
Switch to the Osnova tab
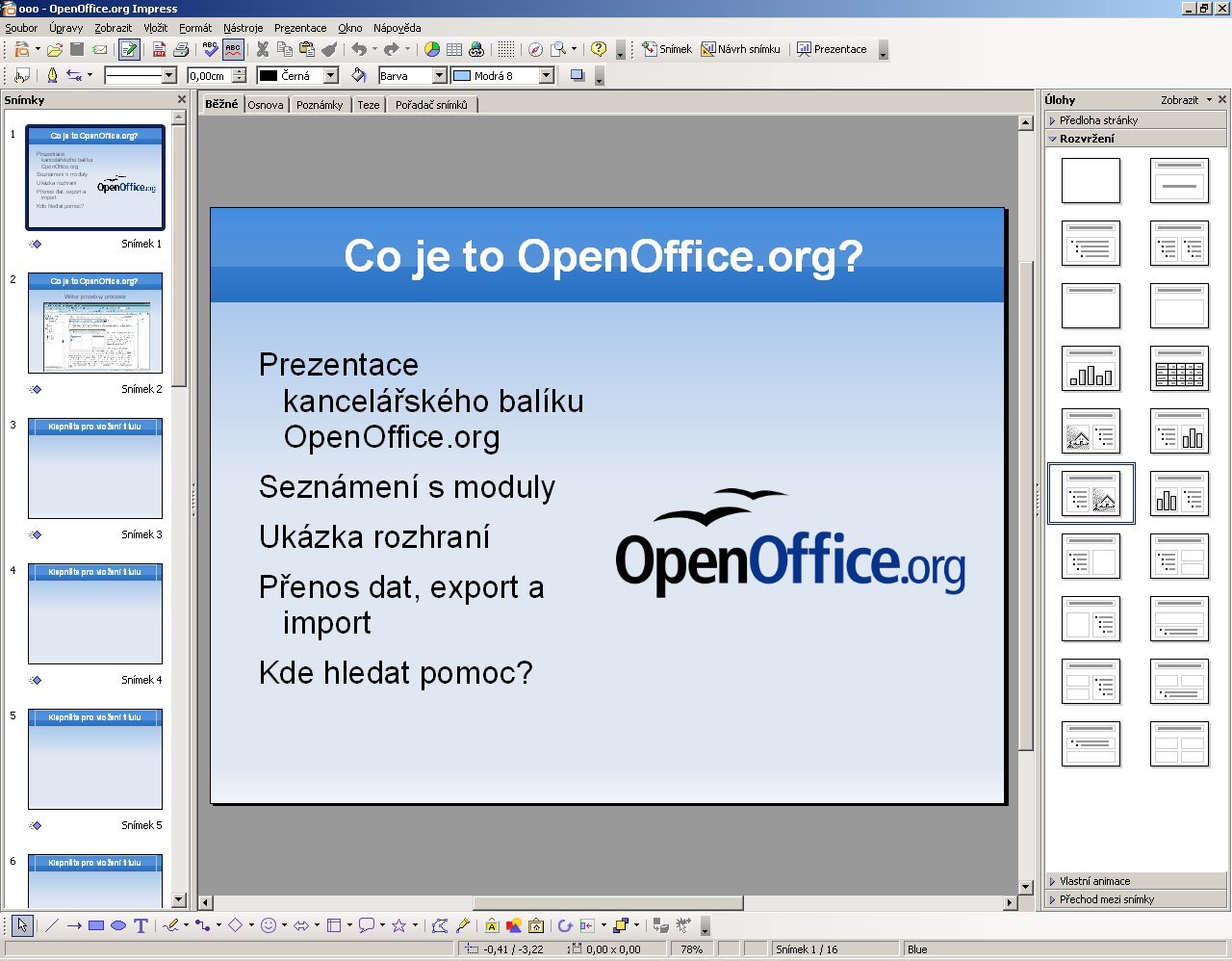click(266, 105)
